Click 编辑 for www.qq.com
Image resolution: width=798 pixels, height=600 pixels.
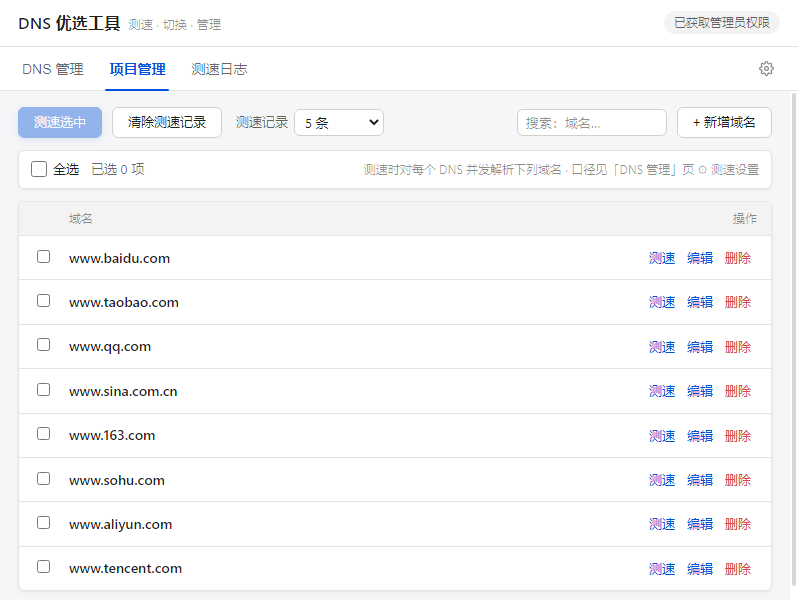point(700,347)
